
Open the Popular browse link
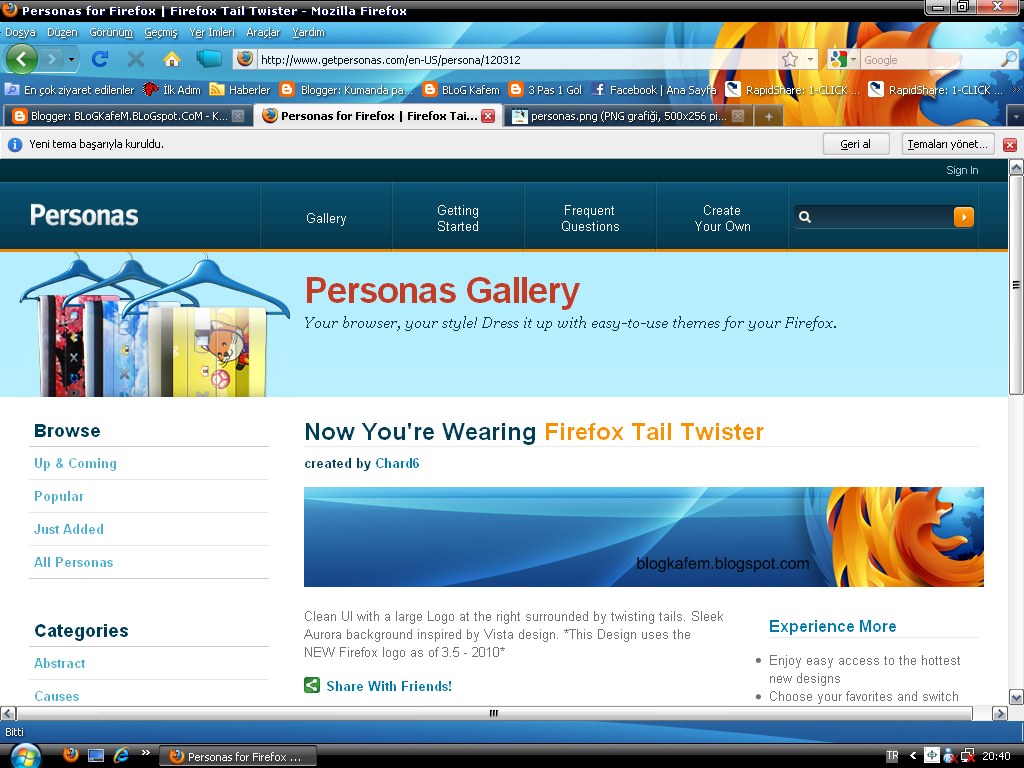pos(59,496)
